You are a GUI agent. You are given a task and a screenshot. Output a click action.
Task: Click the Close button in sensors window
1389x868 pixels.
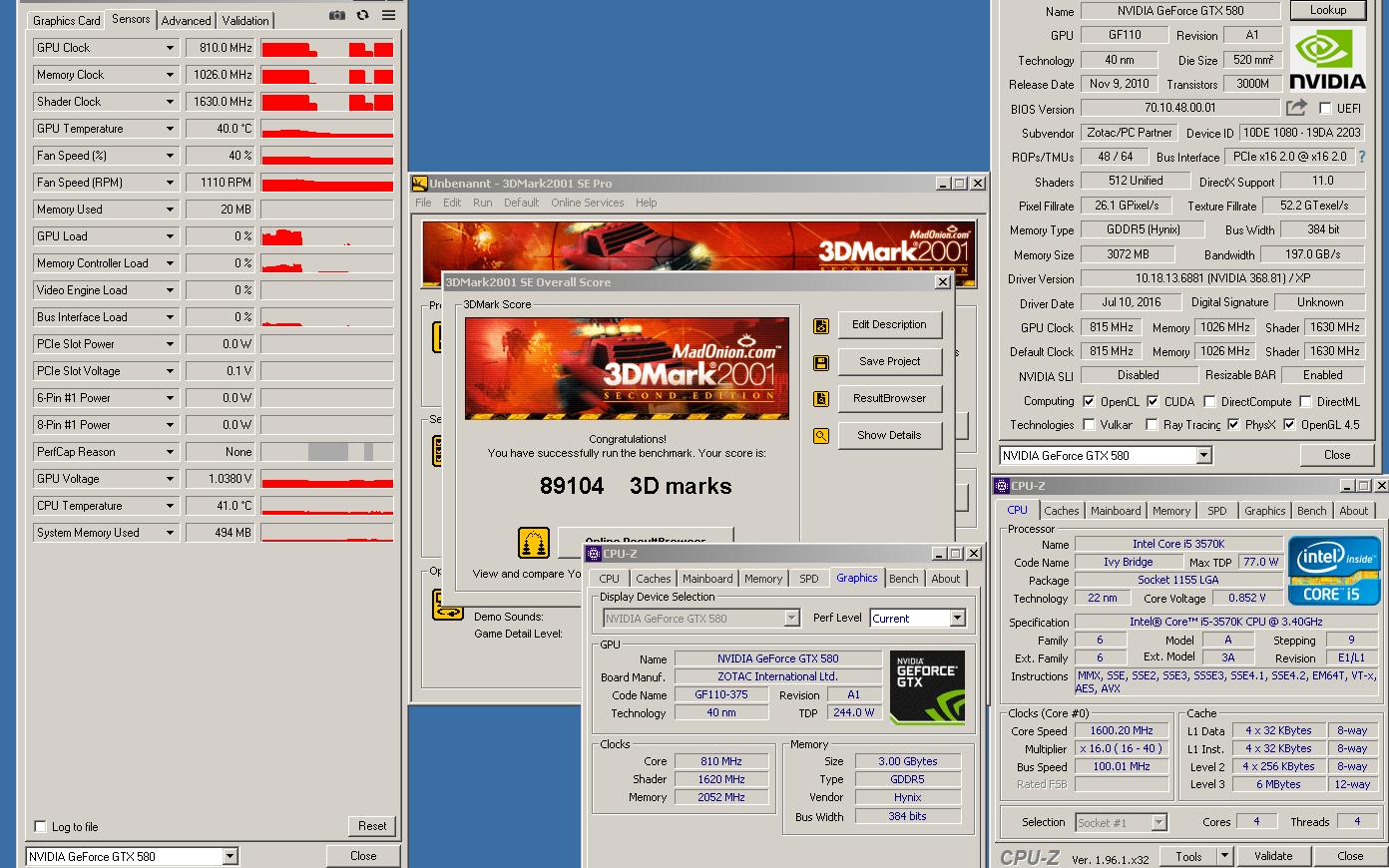pyautogui.click(x=363, y=856)
